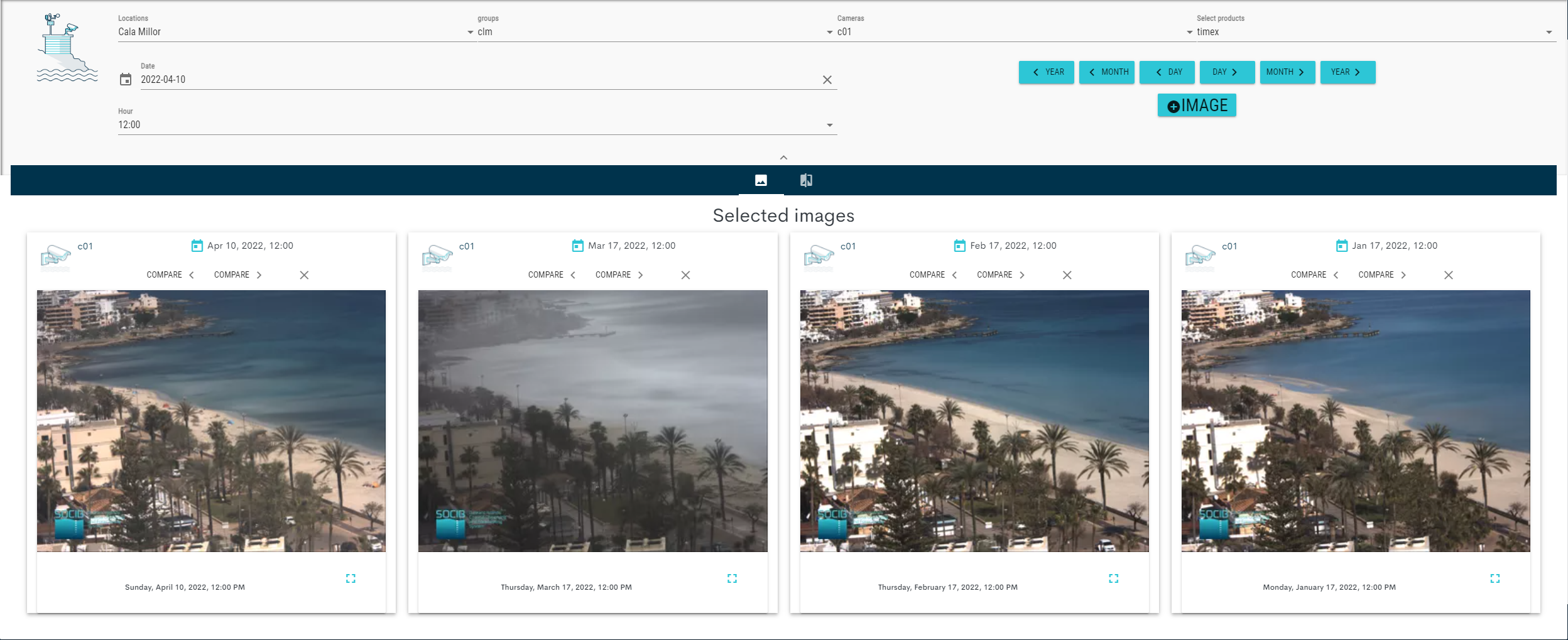Jump forward one YEAR

pos(1347,72)
